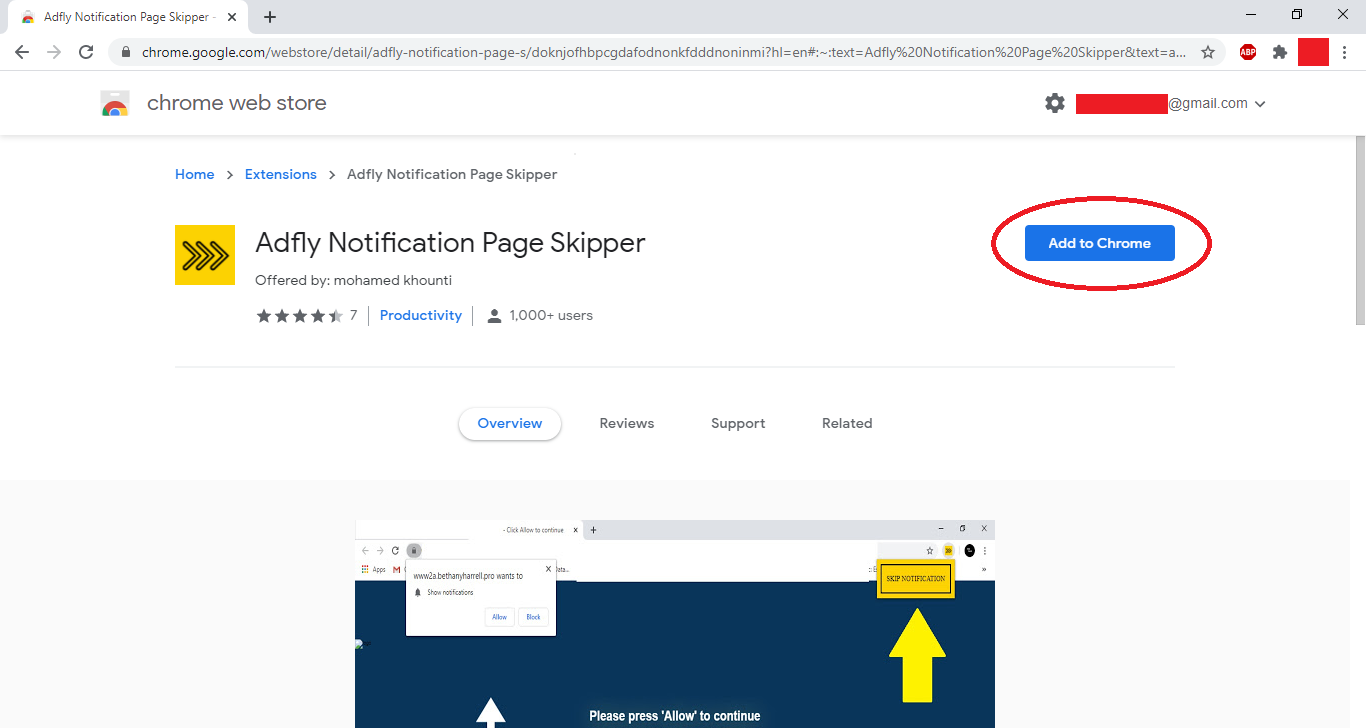This screenshot has height=728, width=1366.
Task: Open the Adblock Plus extension icon
Action: 1248,52
